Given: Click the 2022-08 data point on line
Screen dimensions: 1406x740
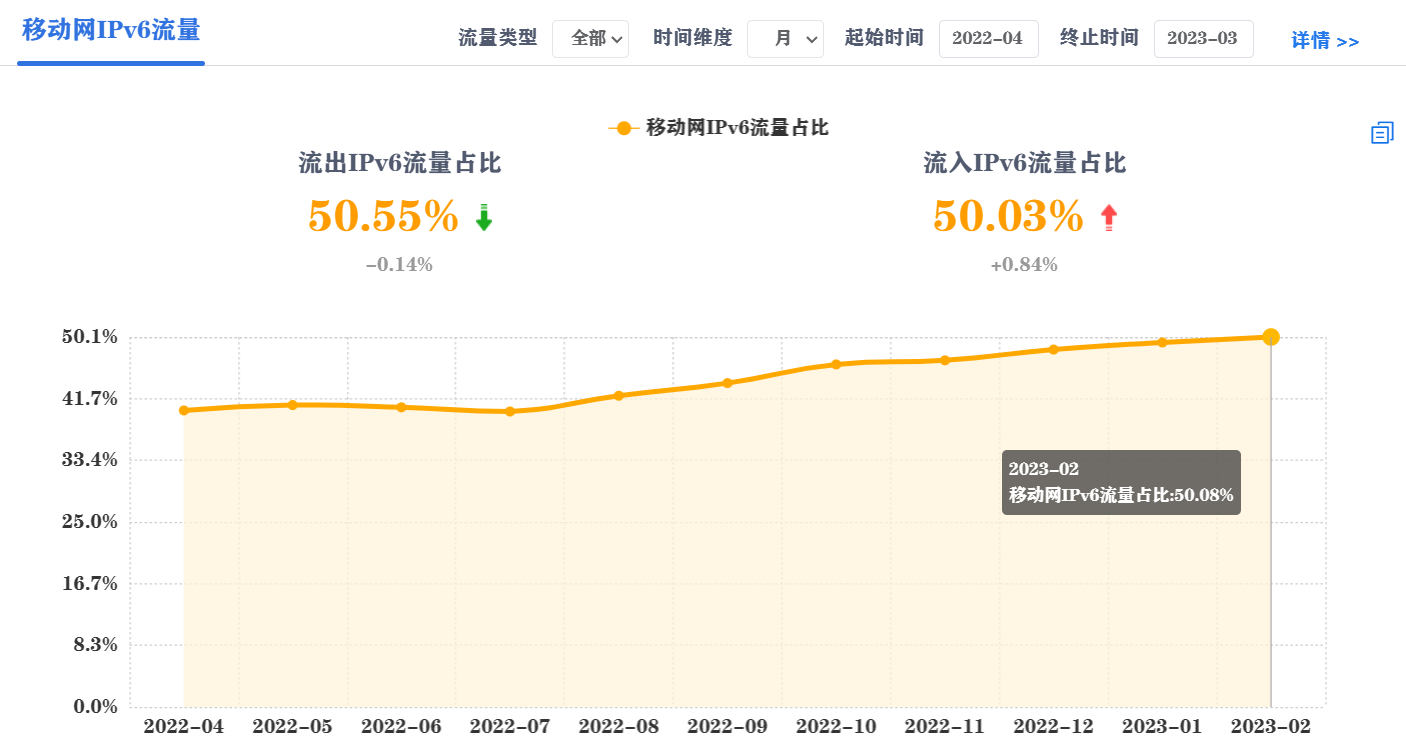Looking at the screenshot, I should 618,396.
